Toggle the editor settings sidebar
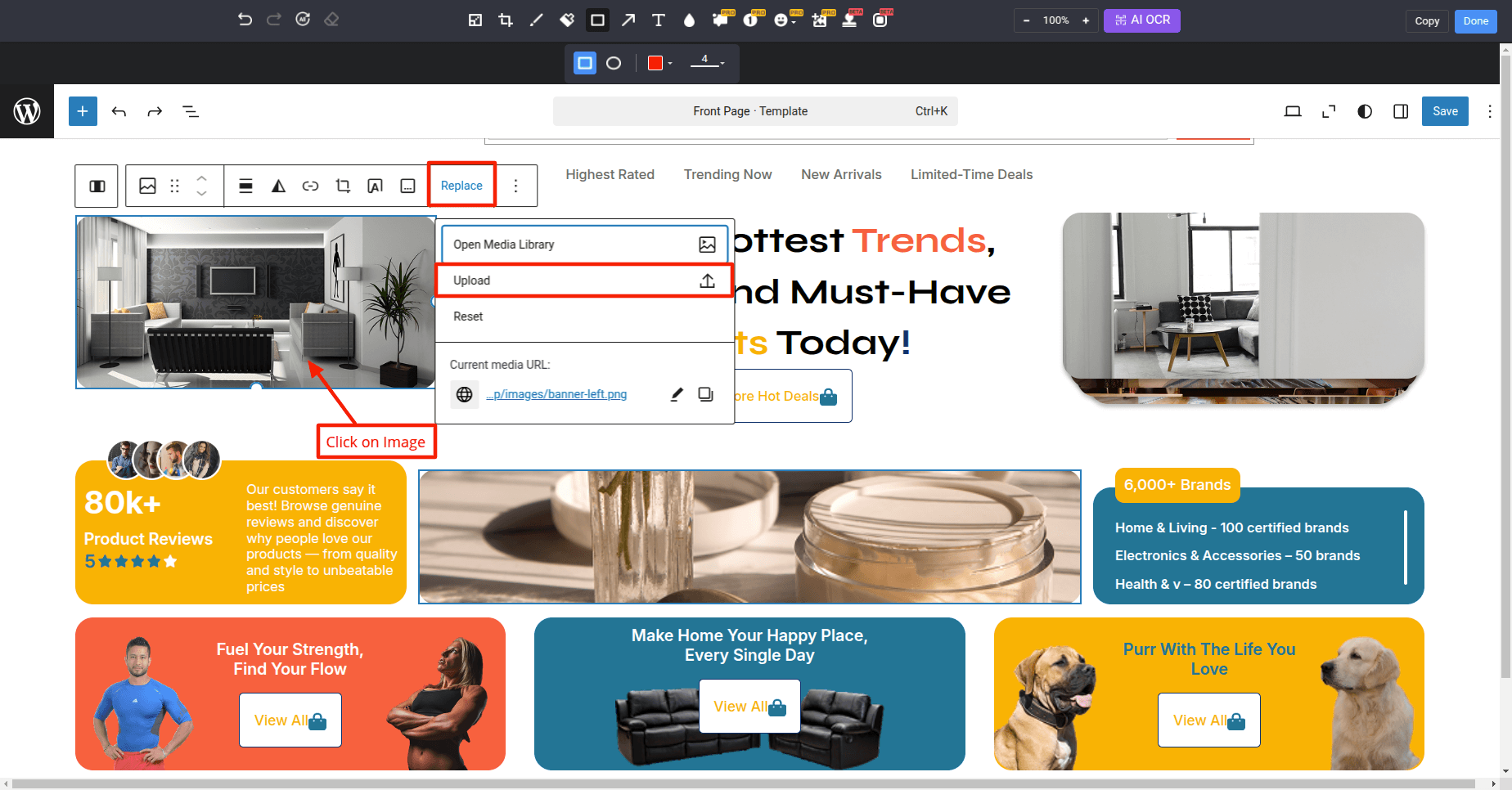Viewport: 1512px width, 790px height. coord(1401,111)
